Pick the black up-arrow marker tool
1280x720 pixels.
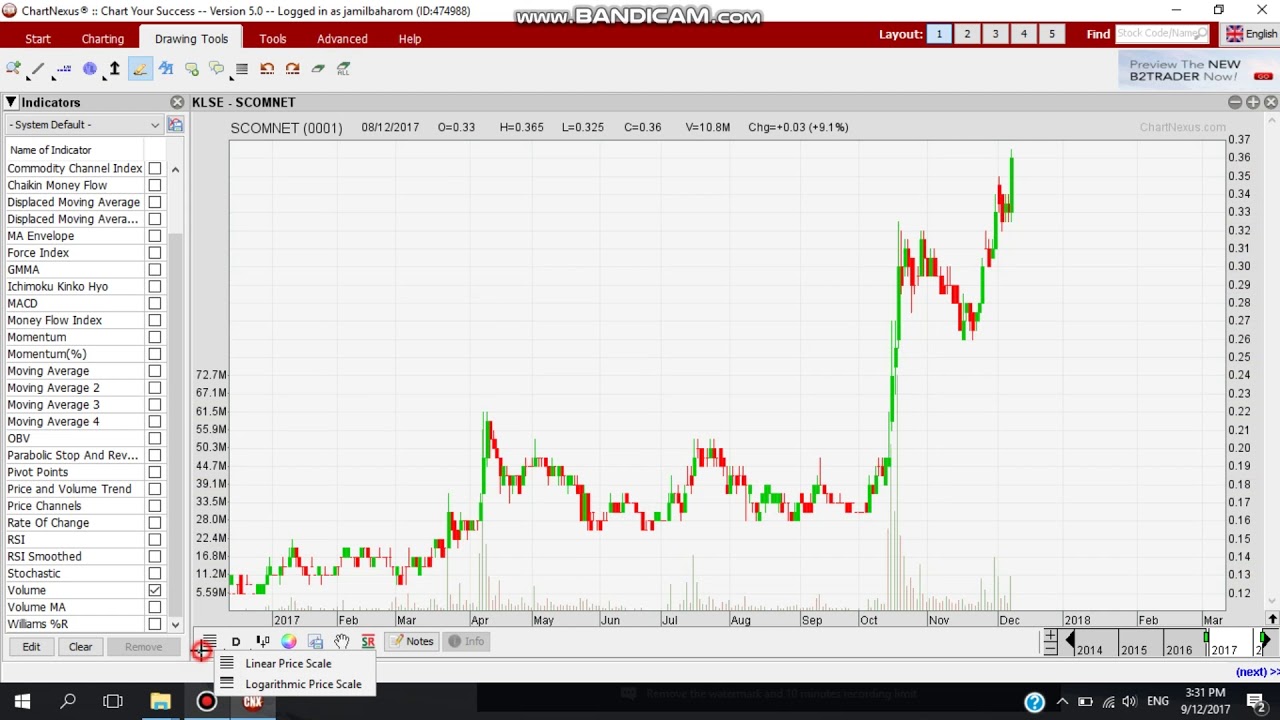(x=114, y=69)
